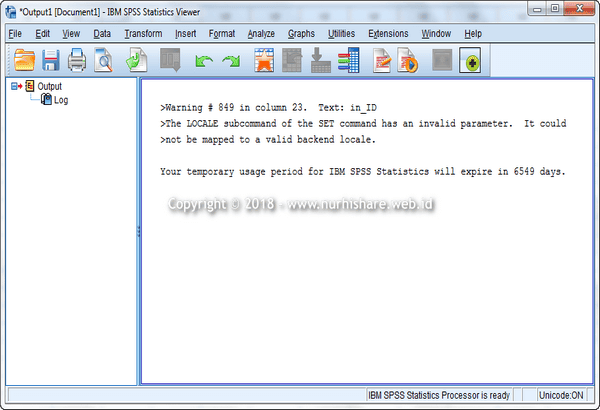Image resolution: width=600 pixels, height=410 pixels.
Task: Open the Format menu
Action: pos(222,34)
